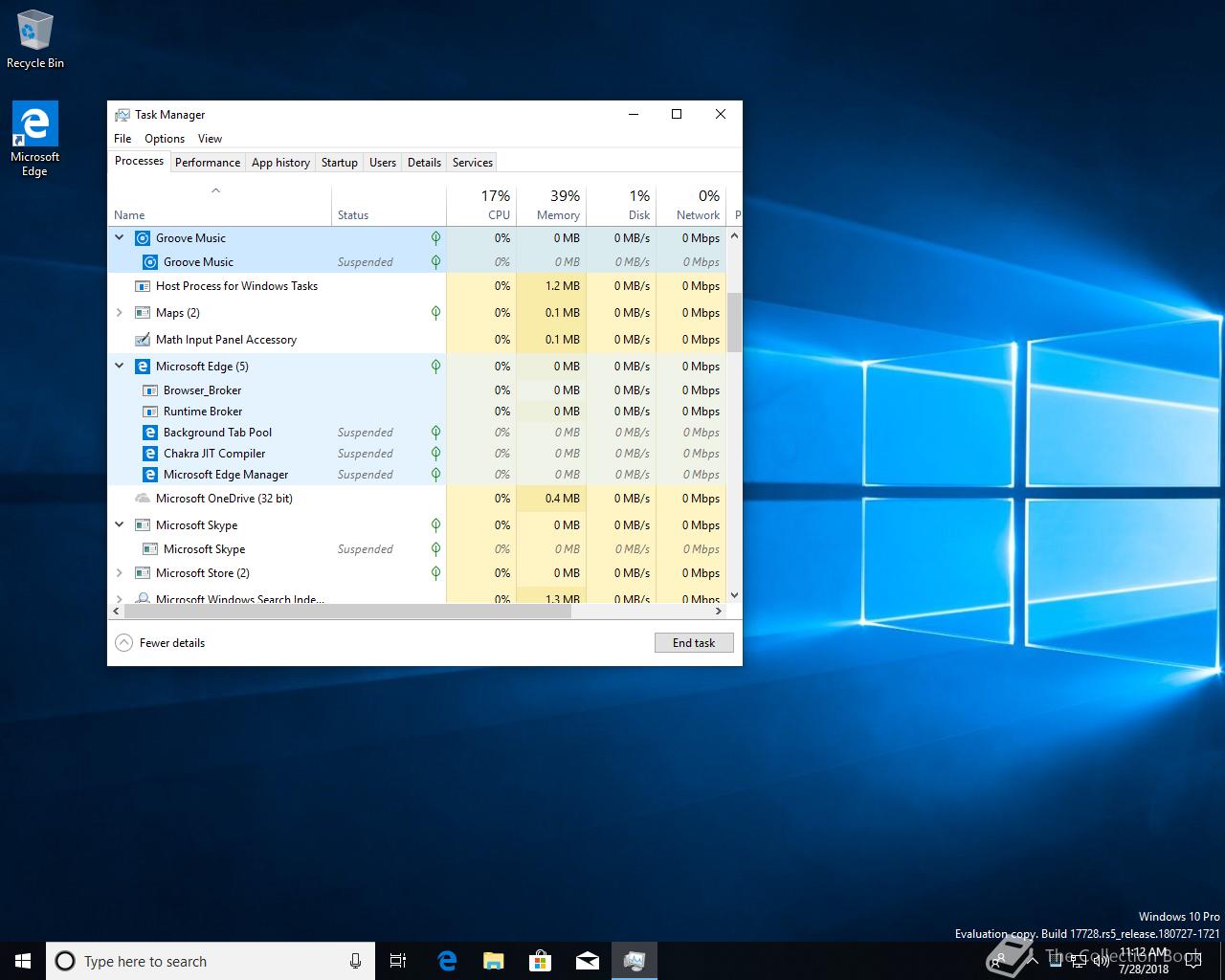Open File Explorer from the taskbar
This screenshot has width=1225, height=980.
click(x=493, y=961)
